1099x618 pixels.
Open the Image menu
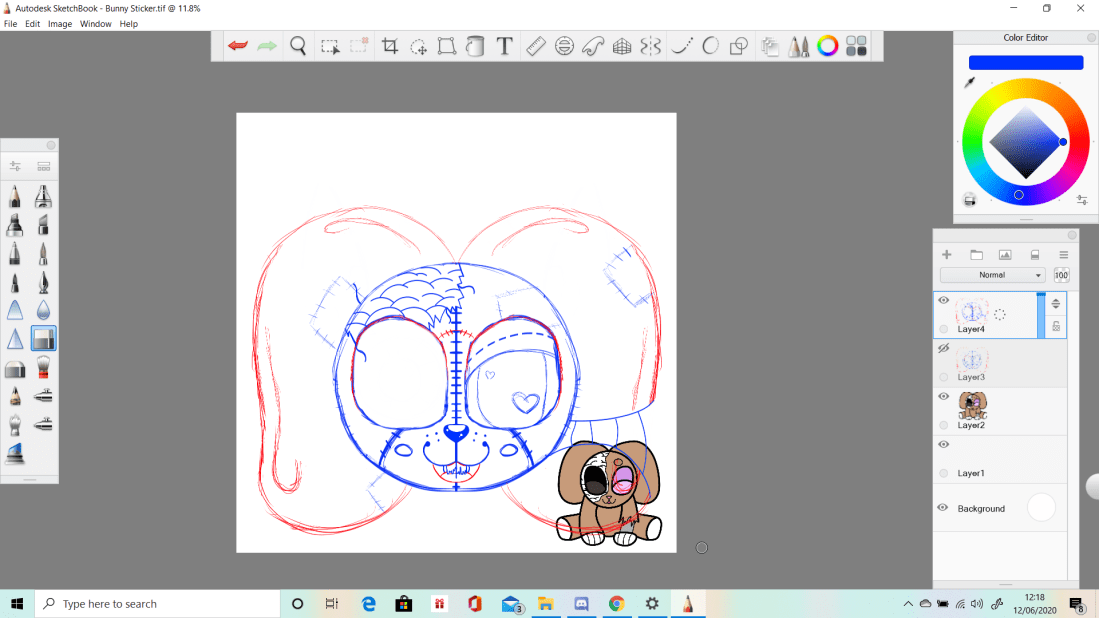pos(60,23)
